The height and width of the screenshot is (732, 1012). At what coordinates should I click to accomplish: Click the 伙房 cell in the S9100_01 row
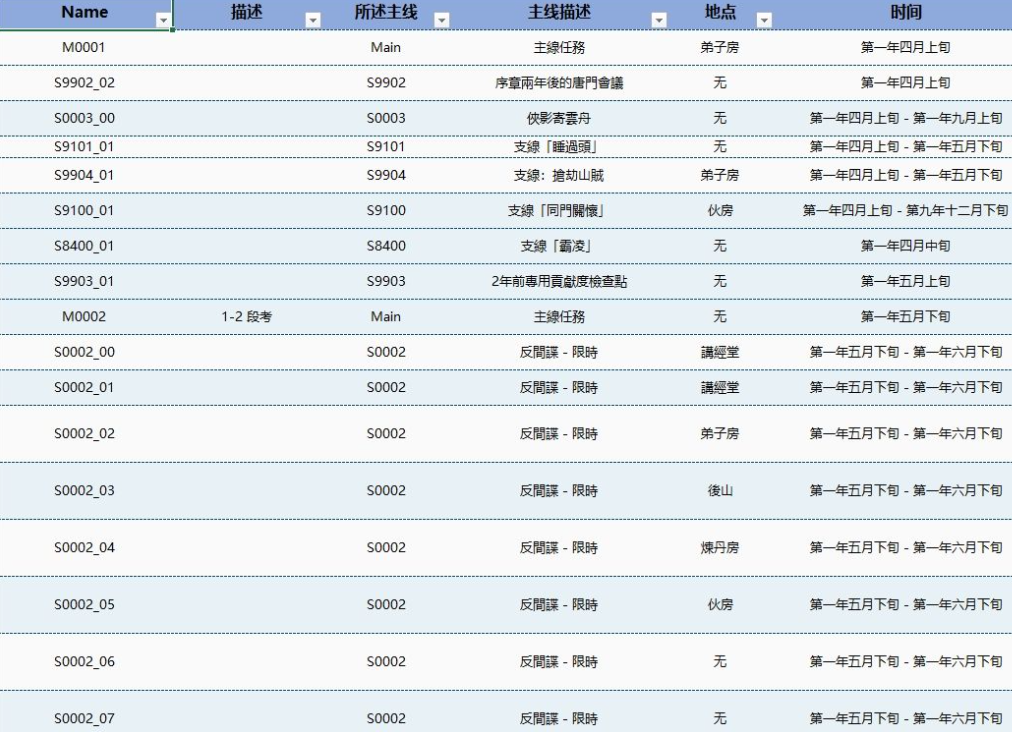[x=719, y=211]
